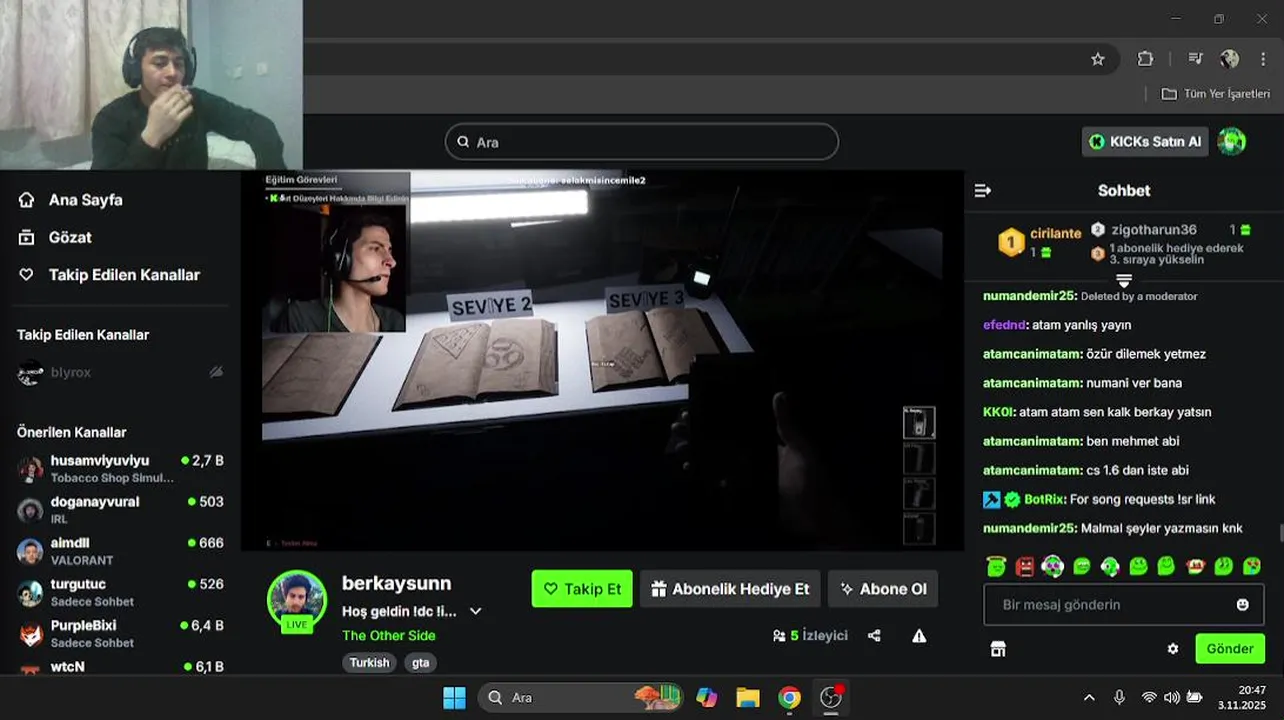Viewport: 1284px width, 720px height.
Task: Open The Other Side category link
Action: (x=389, y=635)
